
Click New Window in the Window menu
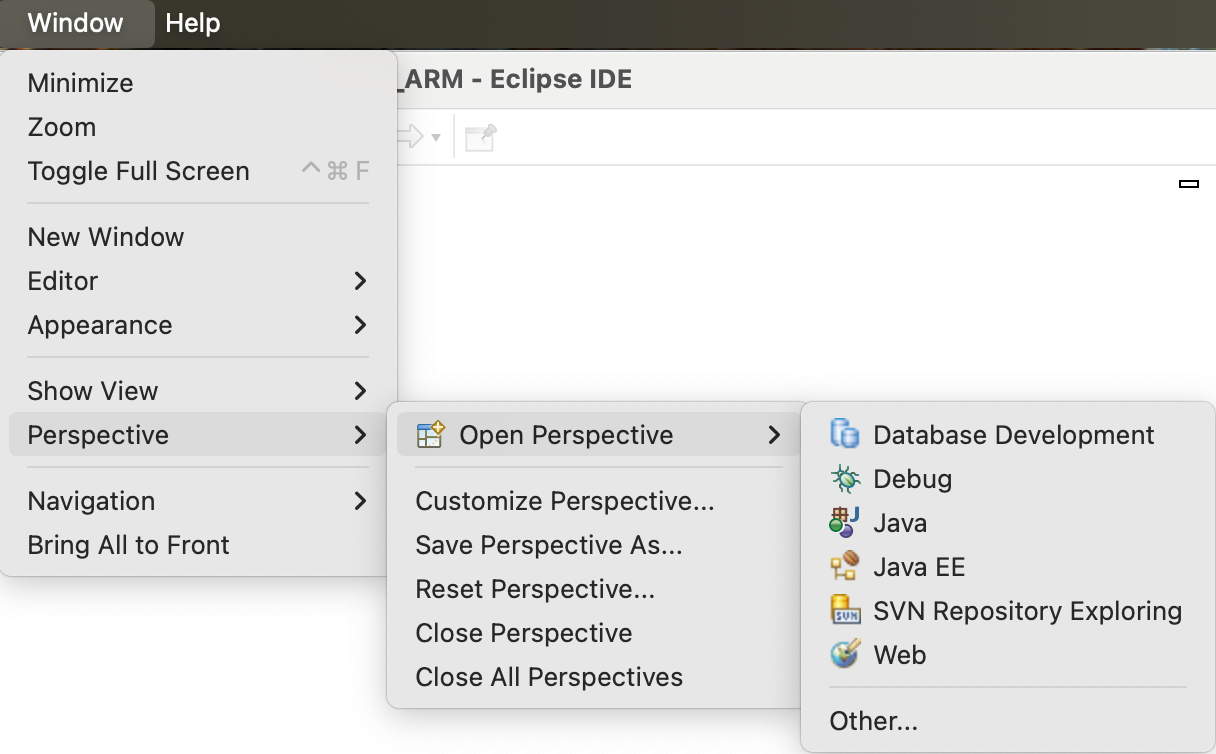pyautogui.click(x=106, y=237)
